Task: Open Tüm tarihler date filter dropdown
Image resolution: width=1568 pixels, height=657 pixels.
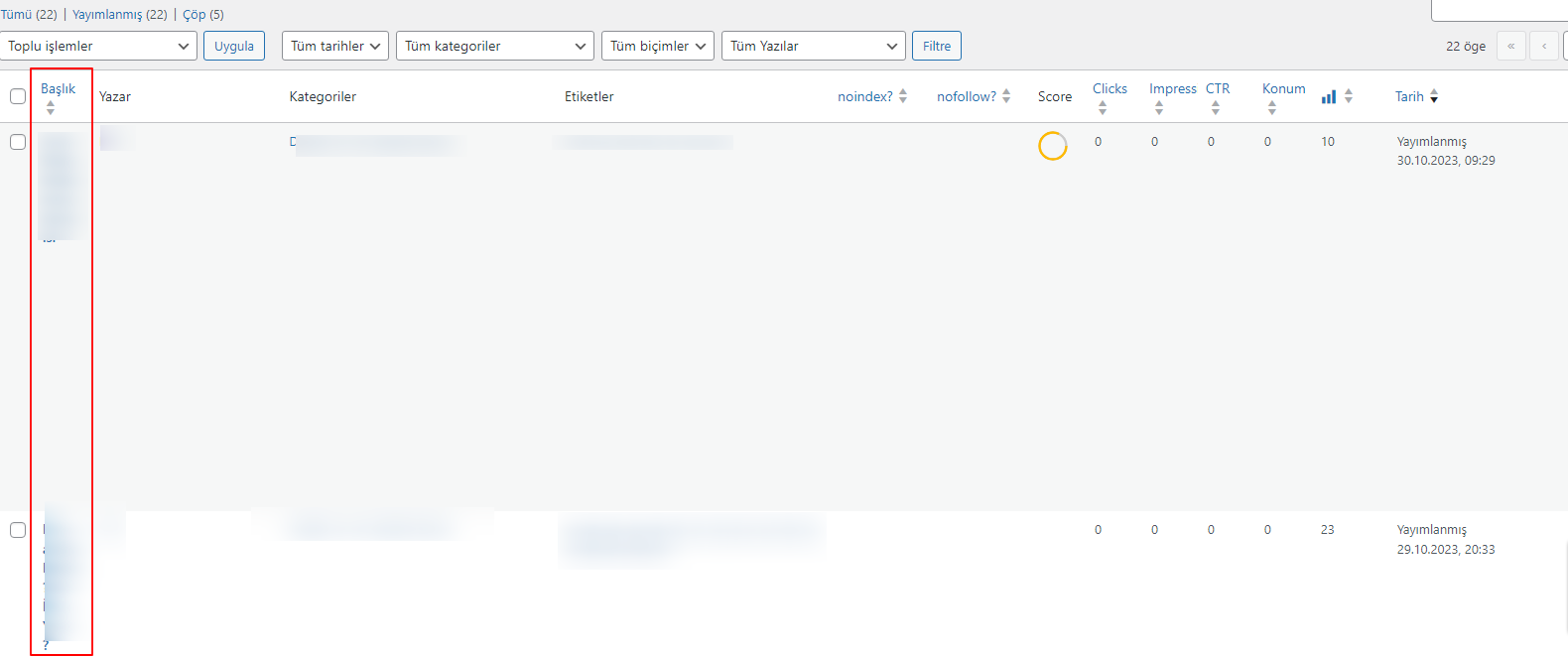Action: [x=335, y=46]
